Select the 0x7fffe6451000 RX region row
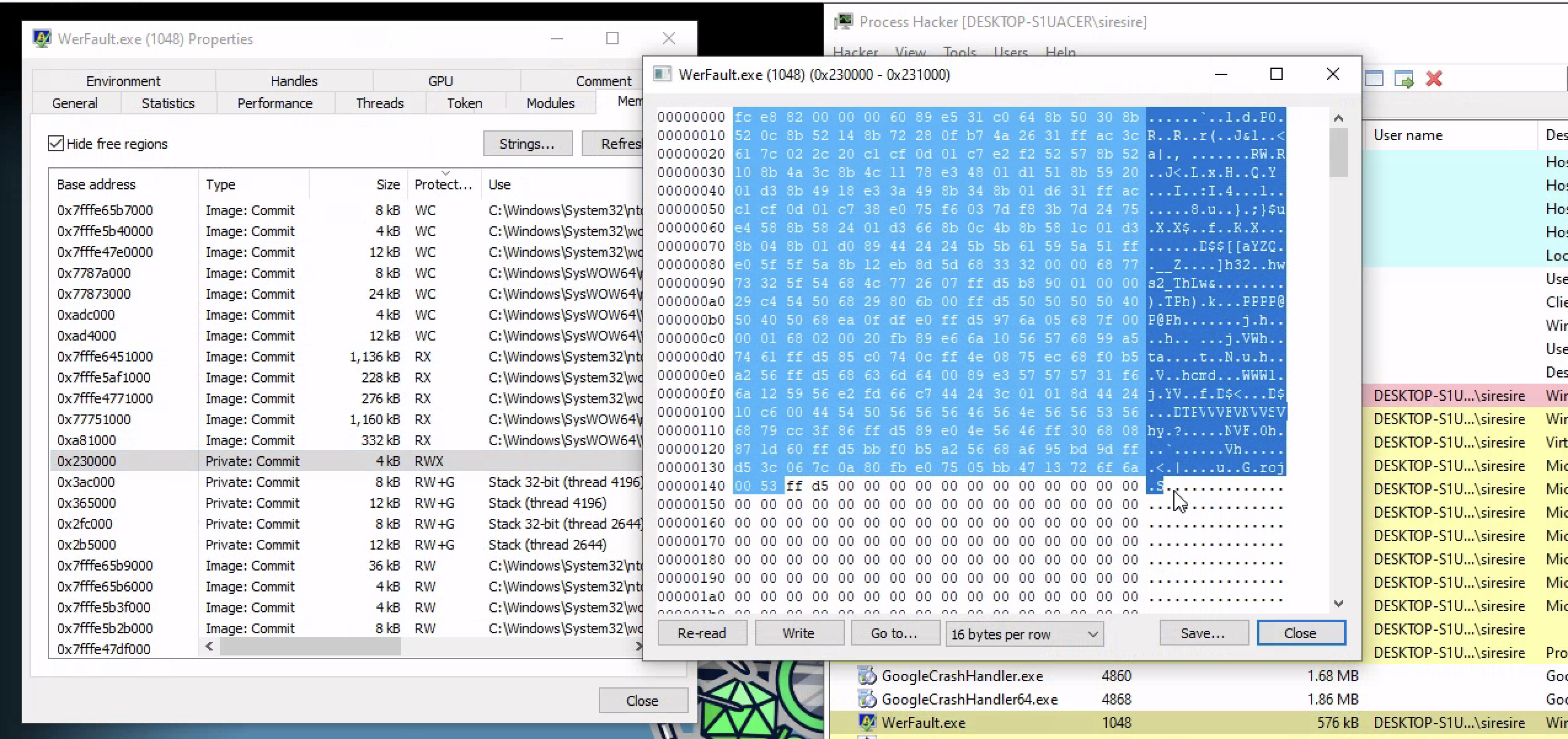This screenshot has height=739, width=1568. click(x=347, y=357)
